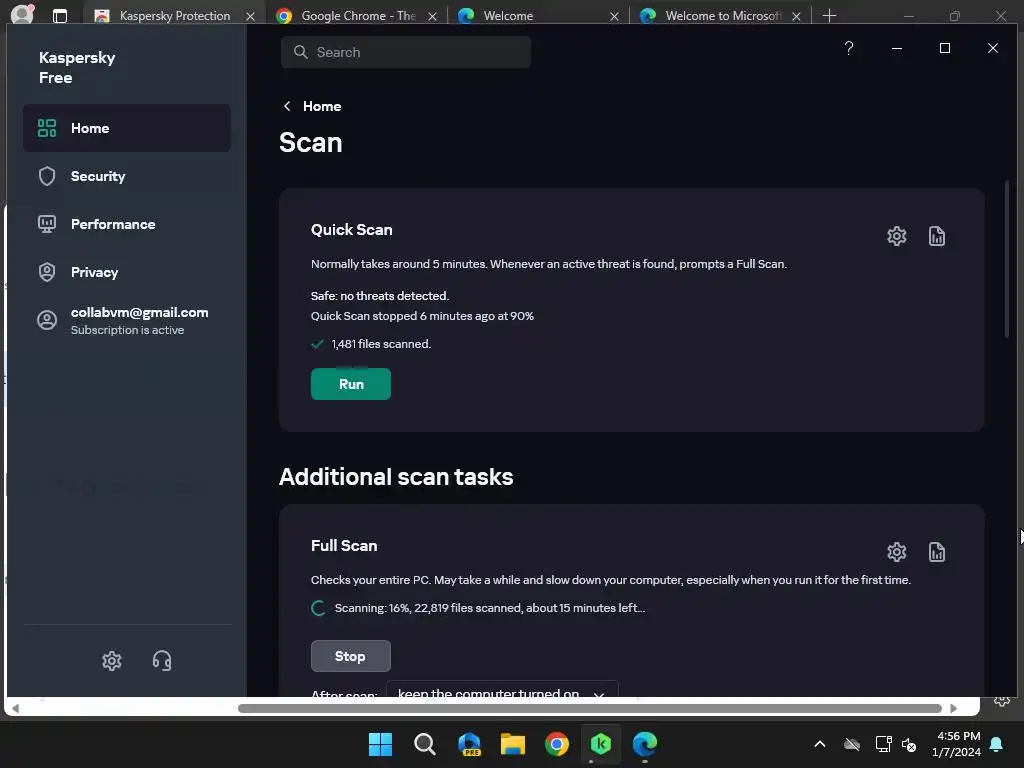Click the horizontal scrollbar right arrow
Screen dimensions: 1024x768
[953, 709]
